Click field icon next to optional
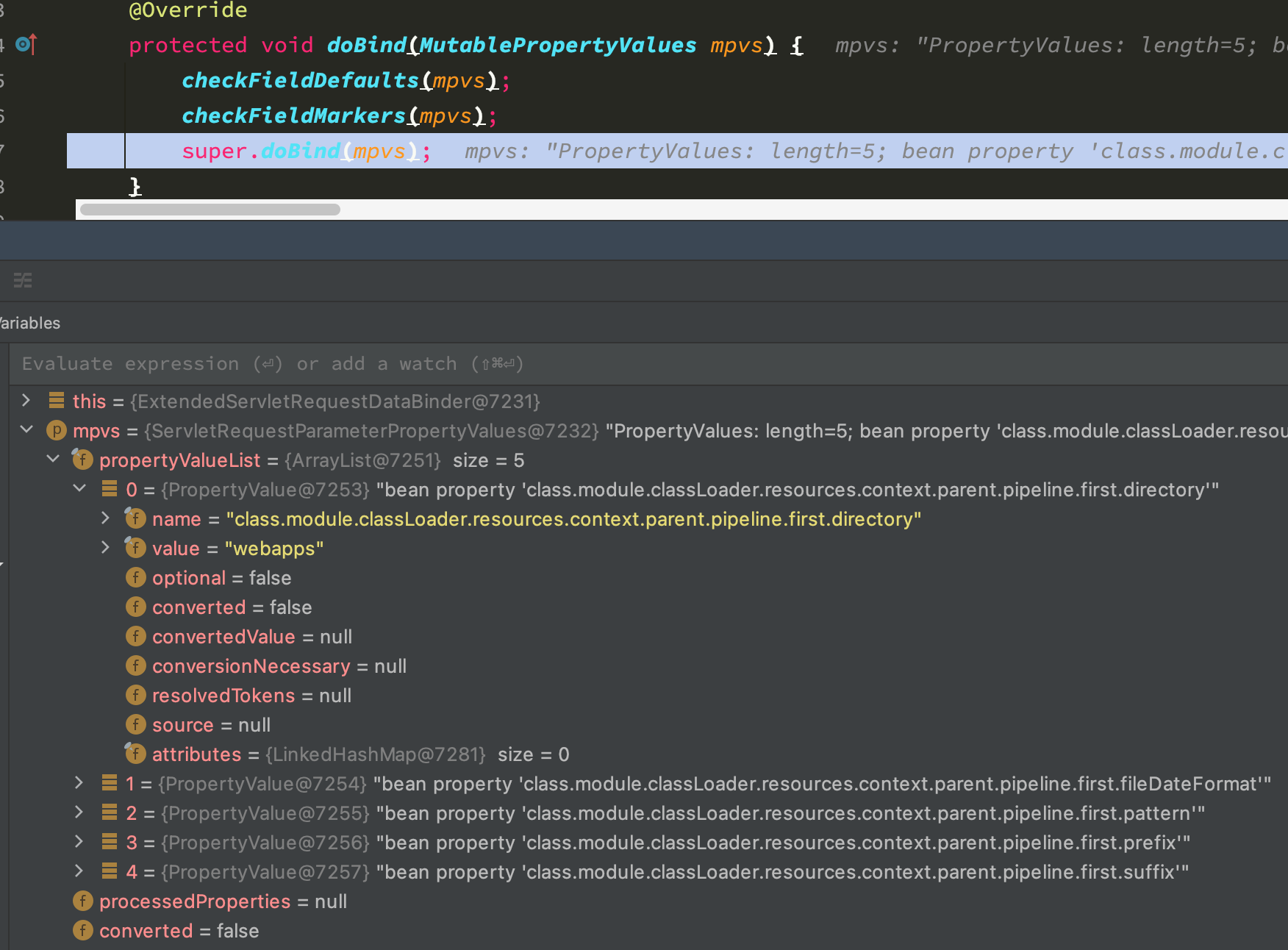 [x=135, y=577]
